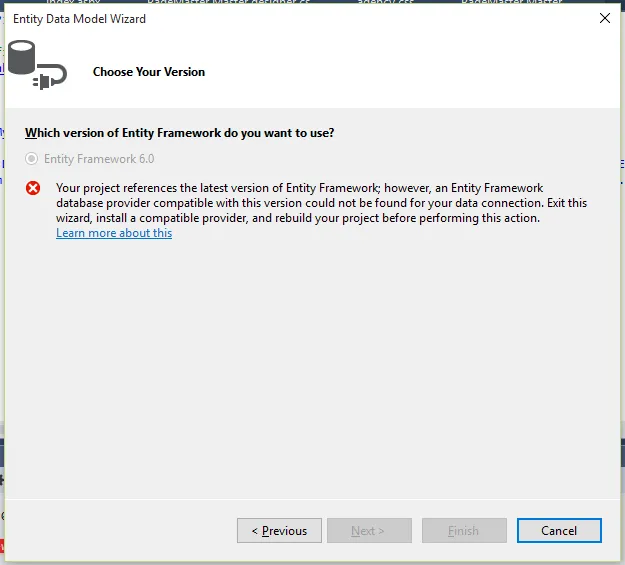
Task: Go back with the Previous button
Action: click(279, 531)
